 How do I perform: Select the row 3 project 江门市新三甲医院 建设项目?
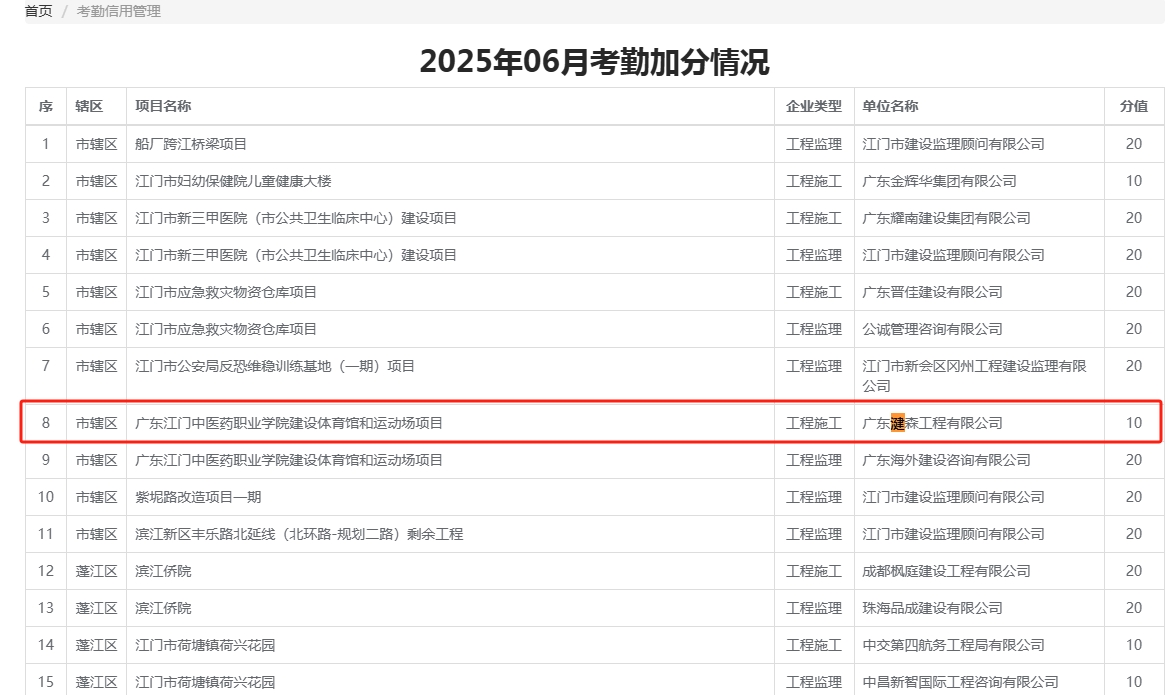coord(296,218)
